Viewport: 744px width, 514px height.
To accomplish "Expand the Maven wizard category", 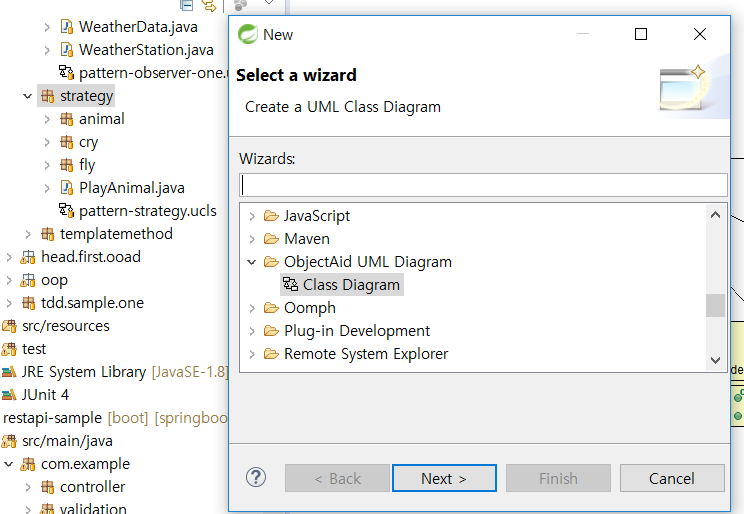I will pos(251,239).
